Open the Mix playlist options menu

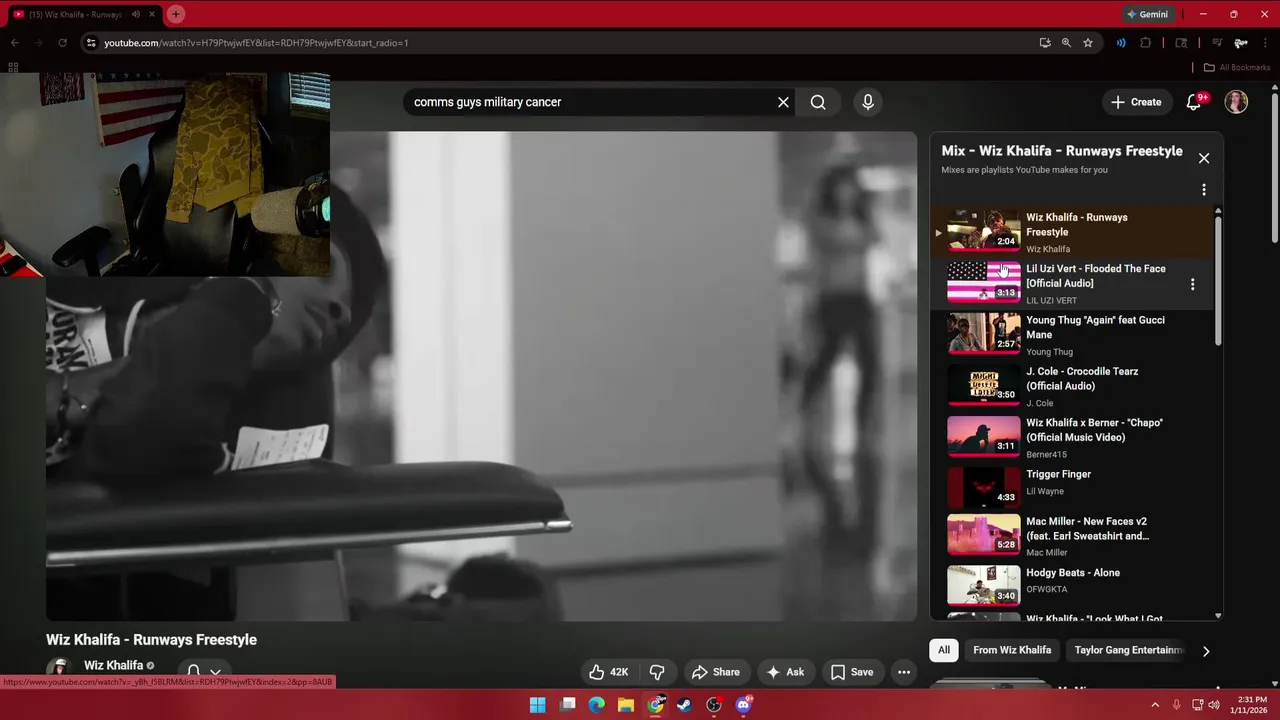[x=1204, y=190]
